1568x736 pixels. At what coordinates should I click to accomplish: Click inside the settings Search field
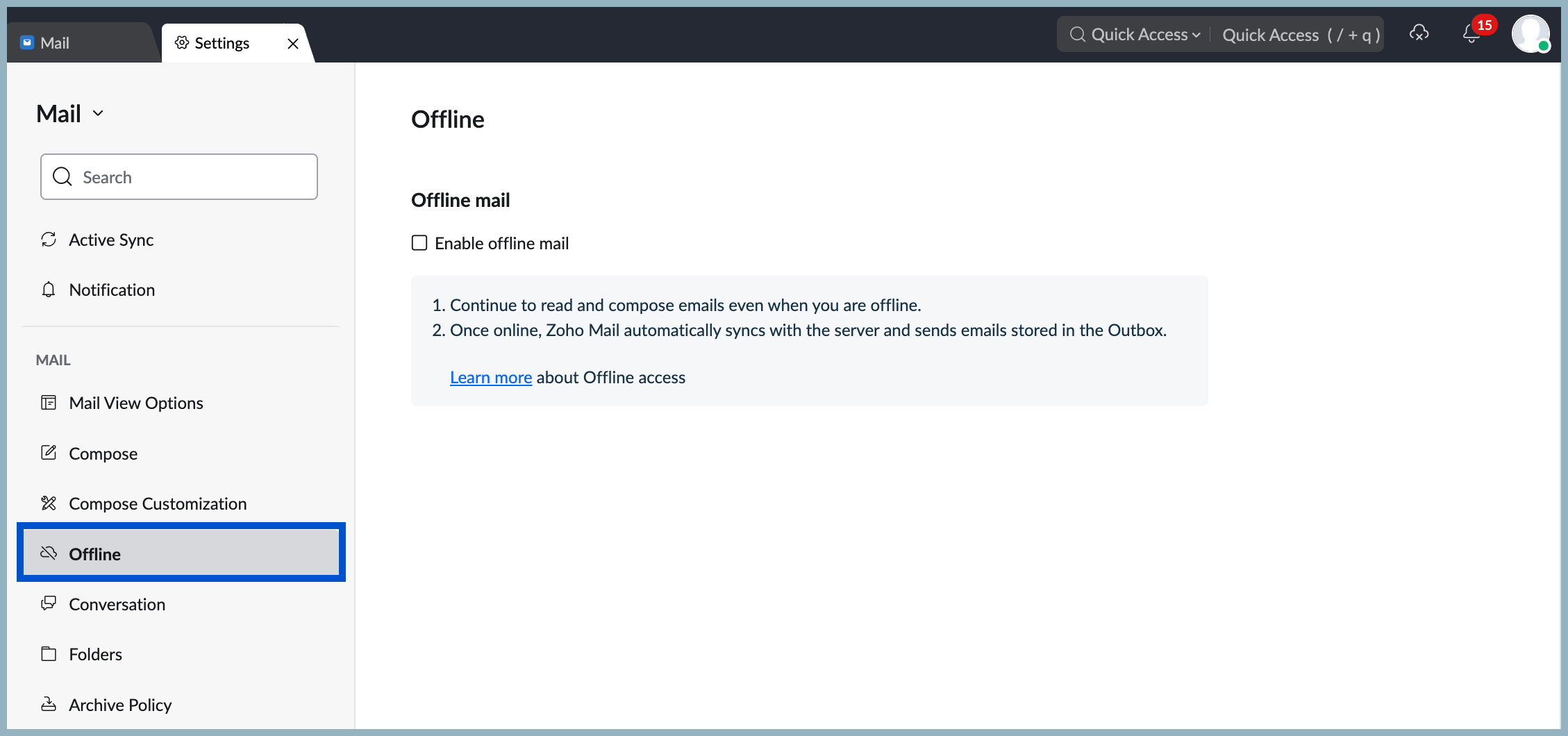pos(179,176)
